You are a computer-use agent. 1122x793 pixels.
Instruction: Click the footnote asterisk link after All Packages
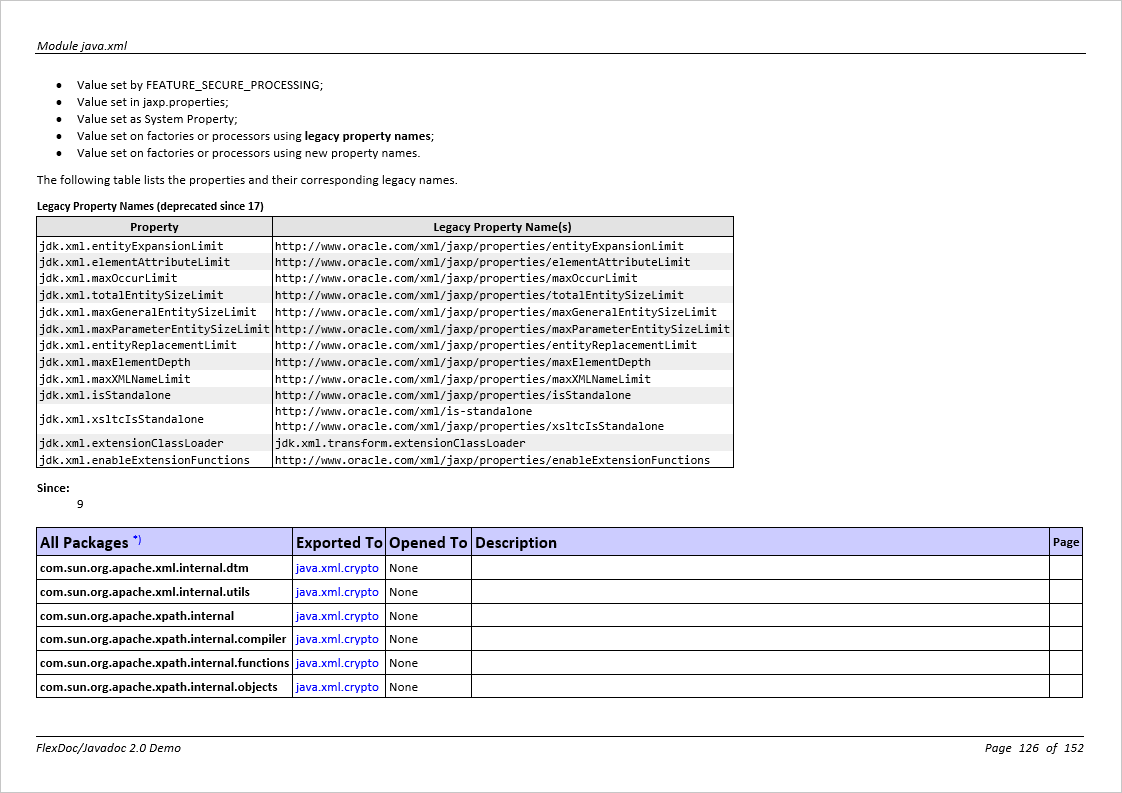pyautogui.click(x=137, y=540)
